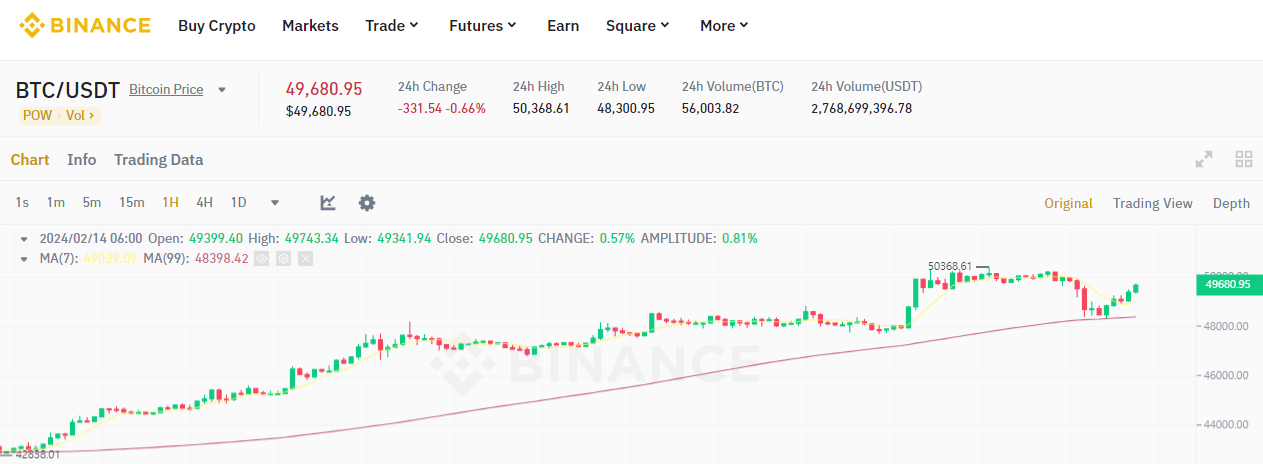Screen dimensions: 1263x464
Task: Switch to Trading View chart
Action: click(x=1153, y=203)
